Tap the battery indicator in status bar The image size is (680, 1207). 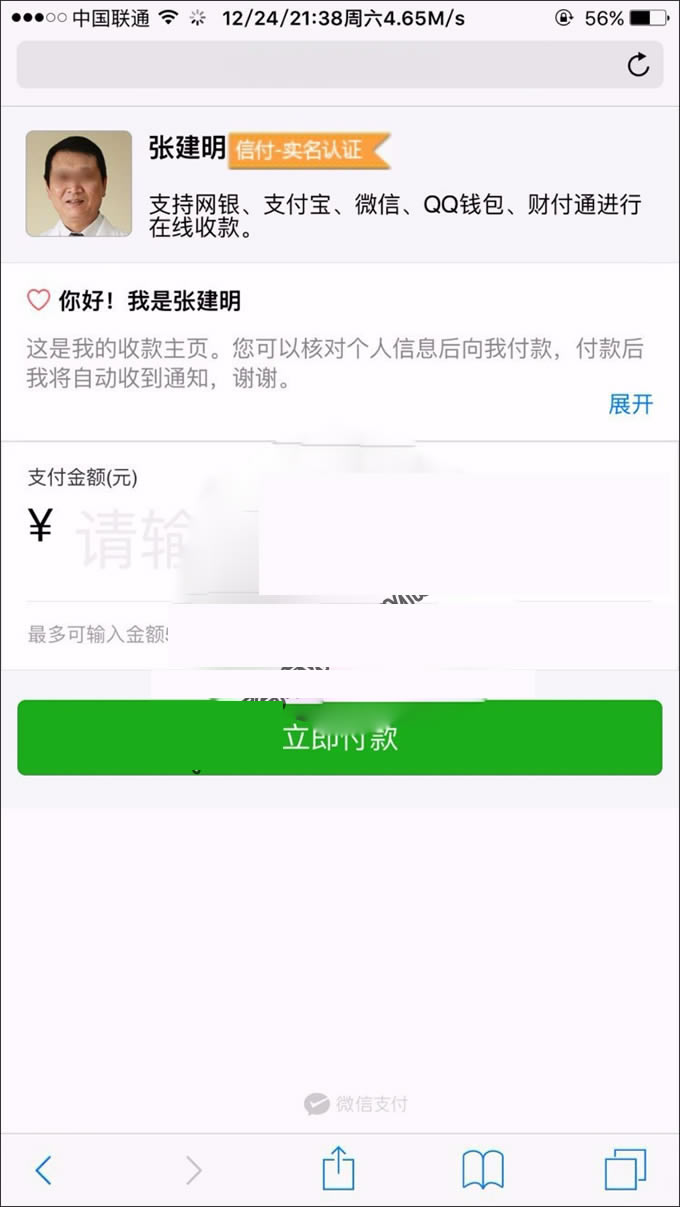tap(650, 18)
